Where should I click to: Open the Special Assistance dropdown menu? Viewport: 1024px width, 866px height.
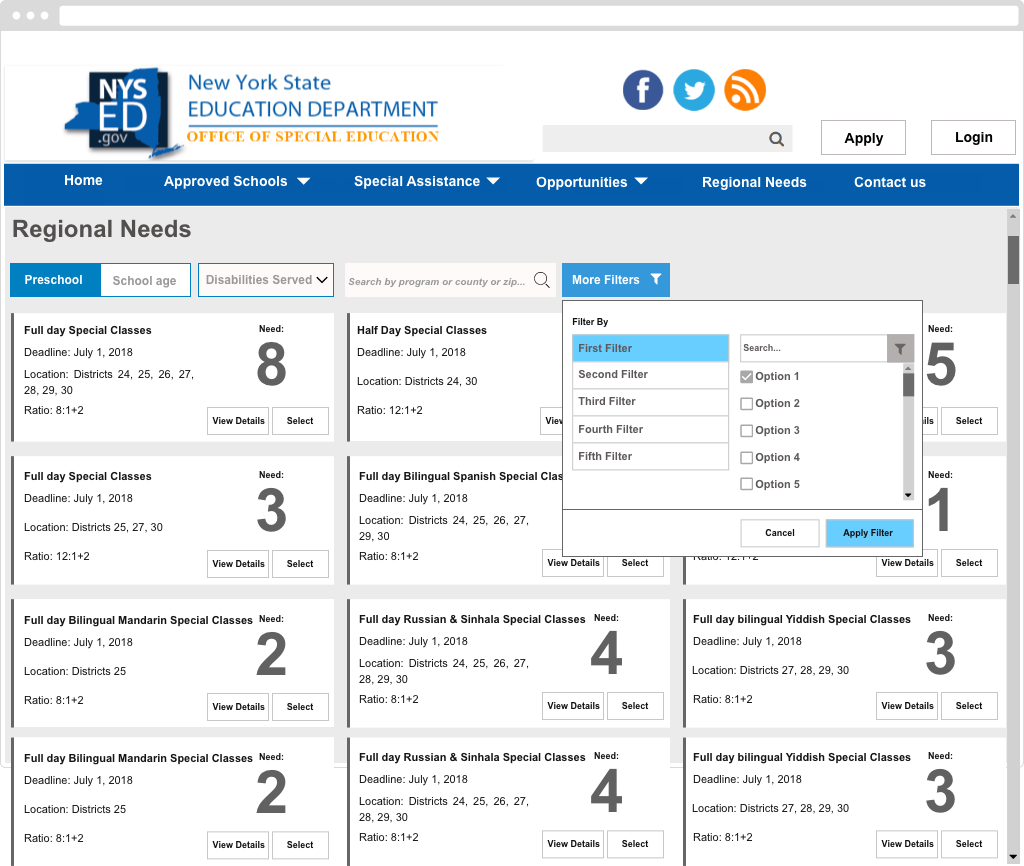coord(427,182)
